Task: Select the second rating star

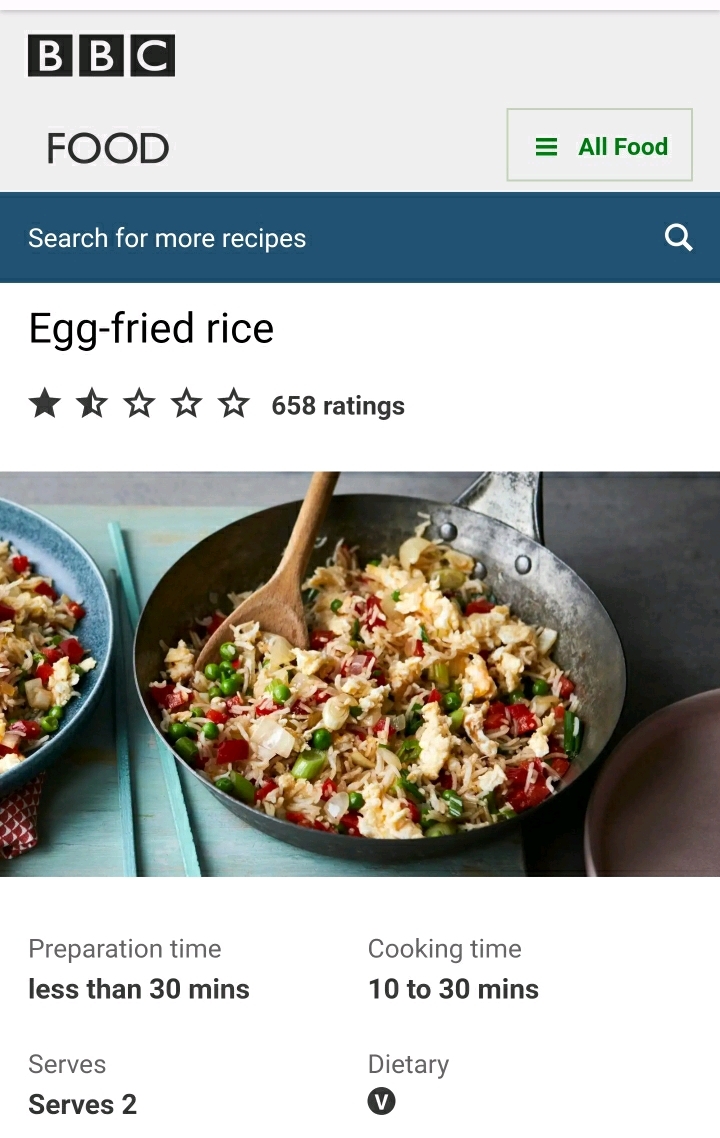Action: (92, 404)
